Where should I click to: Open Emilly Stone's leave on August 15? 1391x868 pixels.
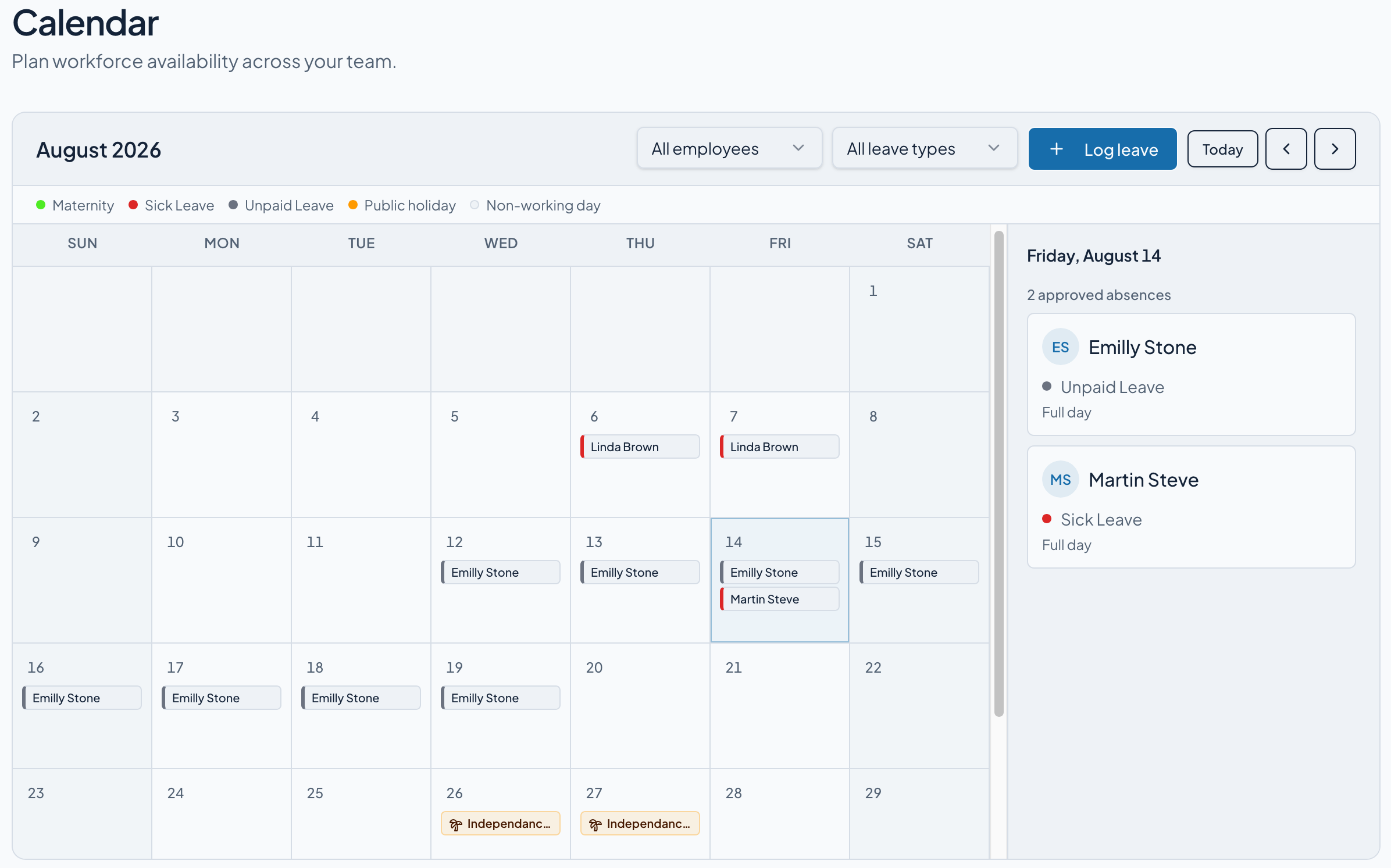[919, 572]
